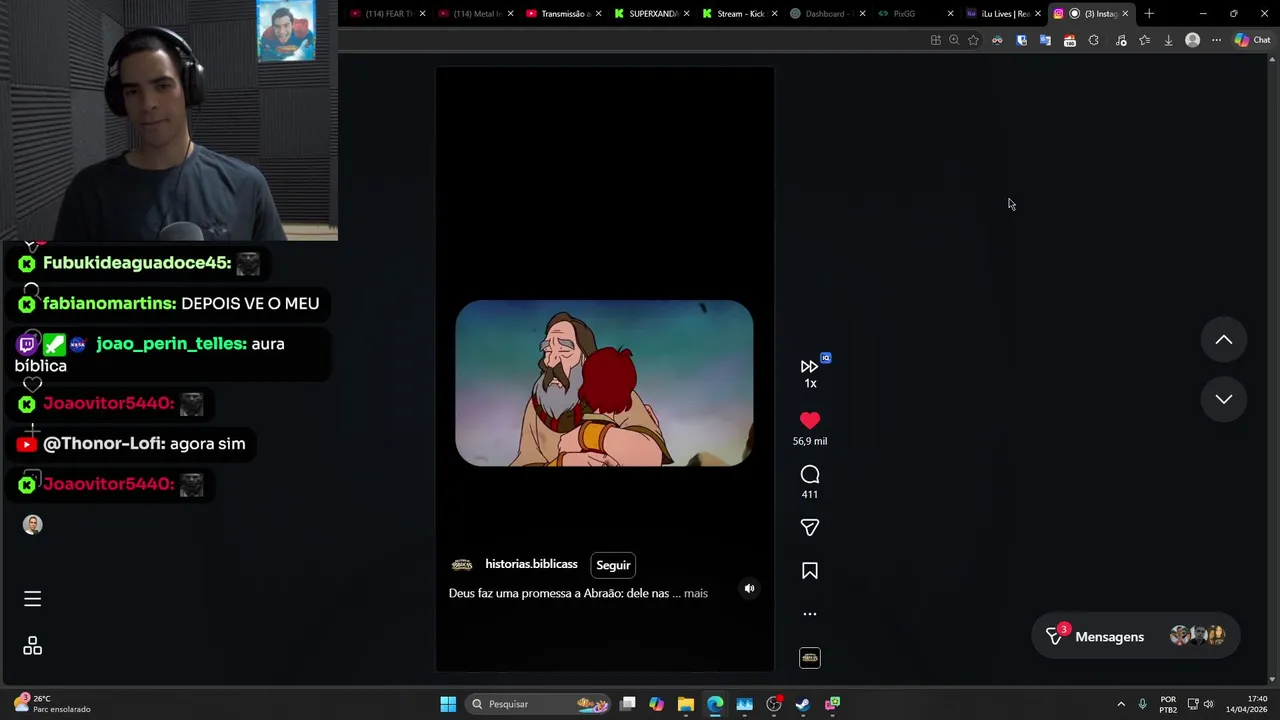This screenshot has width=1280, height=720.
Task: Open the browser profile avatar icon
Action: click(x=1192, y=40)
